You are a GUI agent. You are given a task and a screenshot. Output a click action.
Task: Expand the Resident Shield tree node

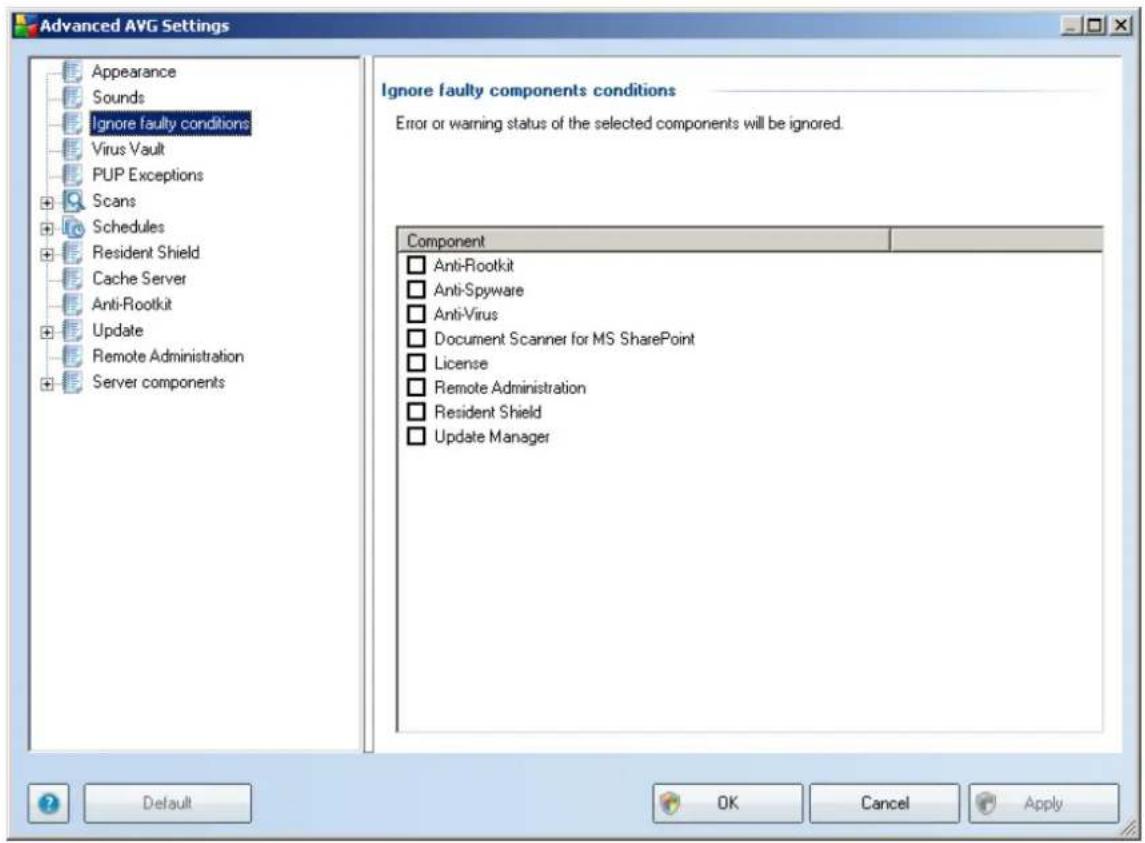pos(47,254)
